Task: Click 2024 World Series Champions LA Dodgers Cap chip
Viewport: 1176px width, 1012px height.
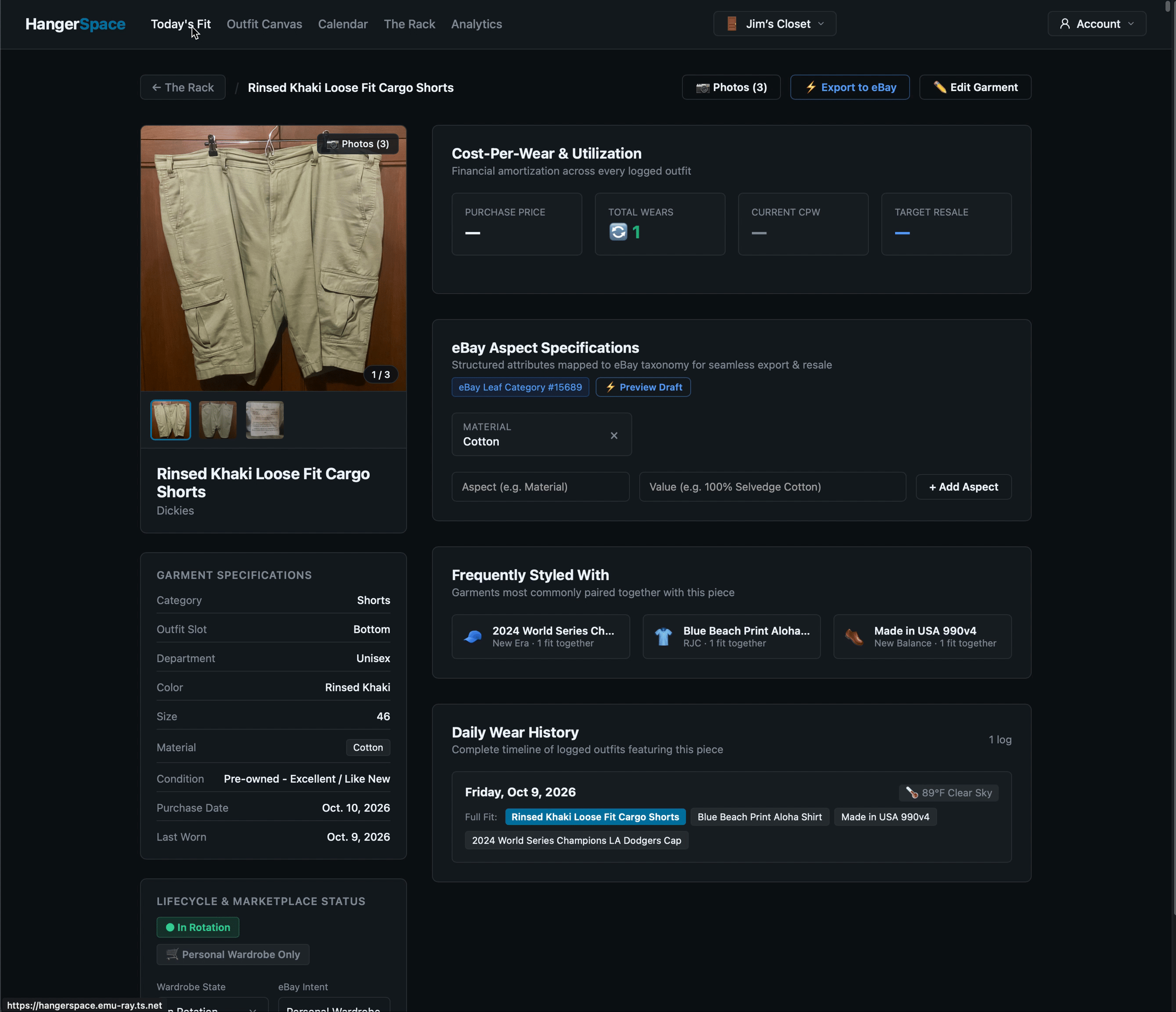Action: tap(576, 841)
